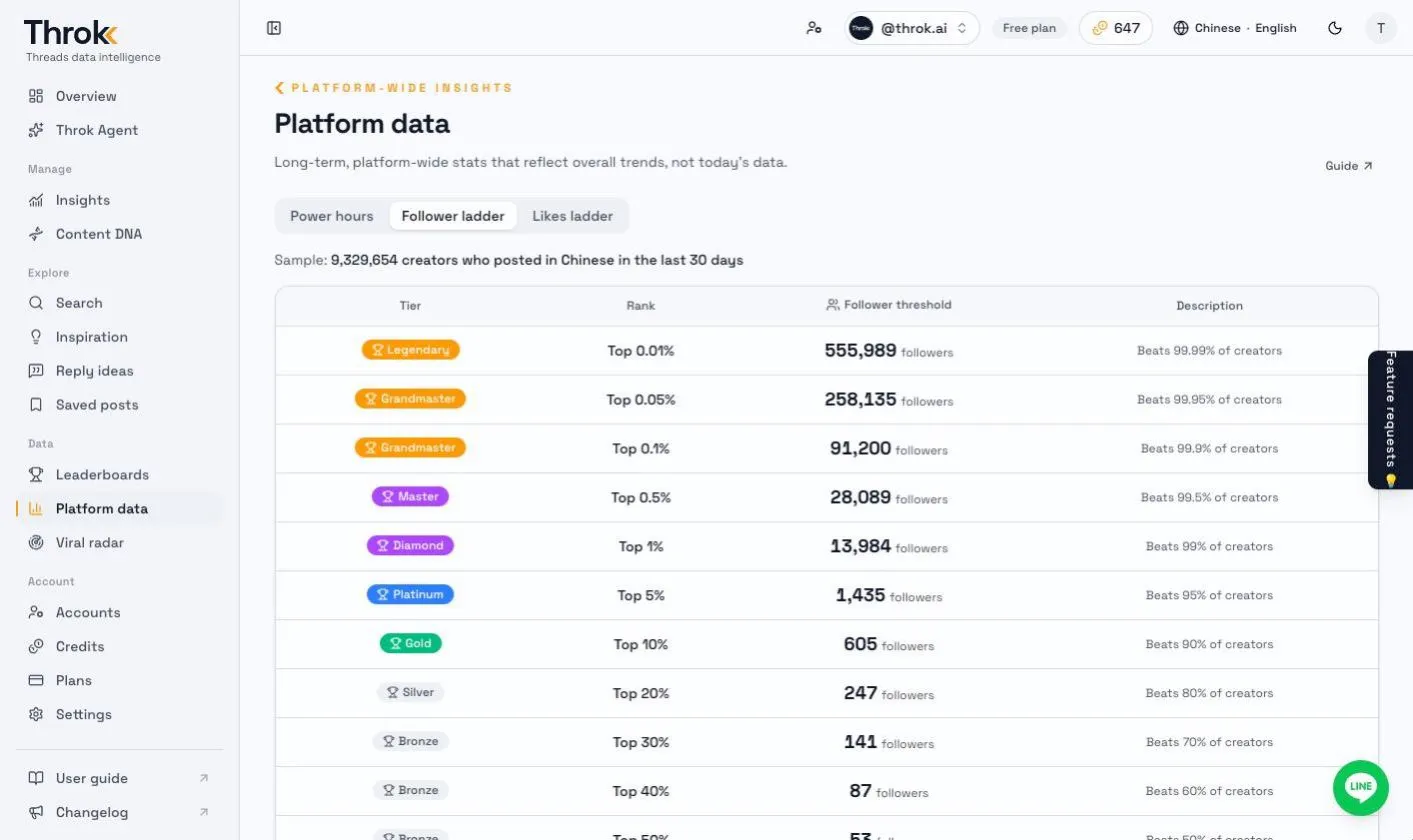Click the Saved posts bookmark icon
Viewport: 1413px width, 840px height.
pyautogui.click(x=36, y=405)
